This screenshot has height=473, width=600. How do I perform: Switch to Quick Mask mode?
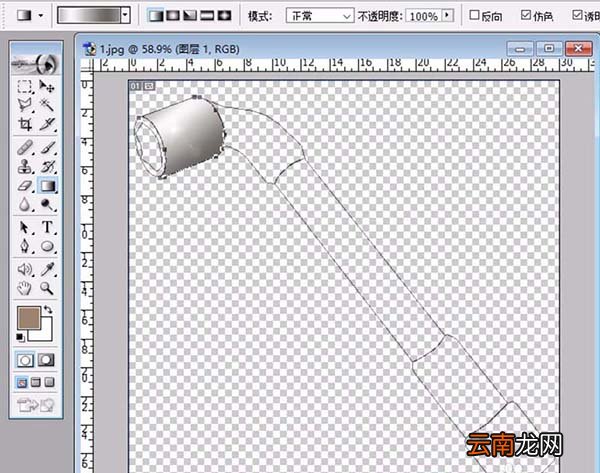46,360
